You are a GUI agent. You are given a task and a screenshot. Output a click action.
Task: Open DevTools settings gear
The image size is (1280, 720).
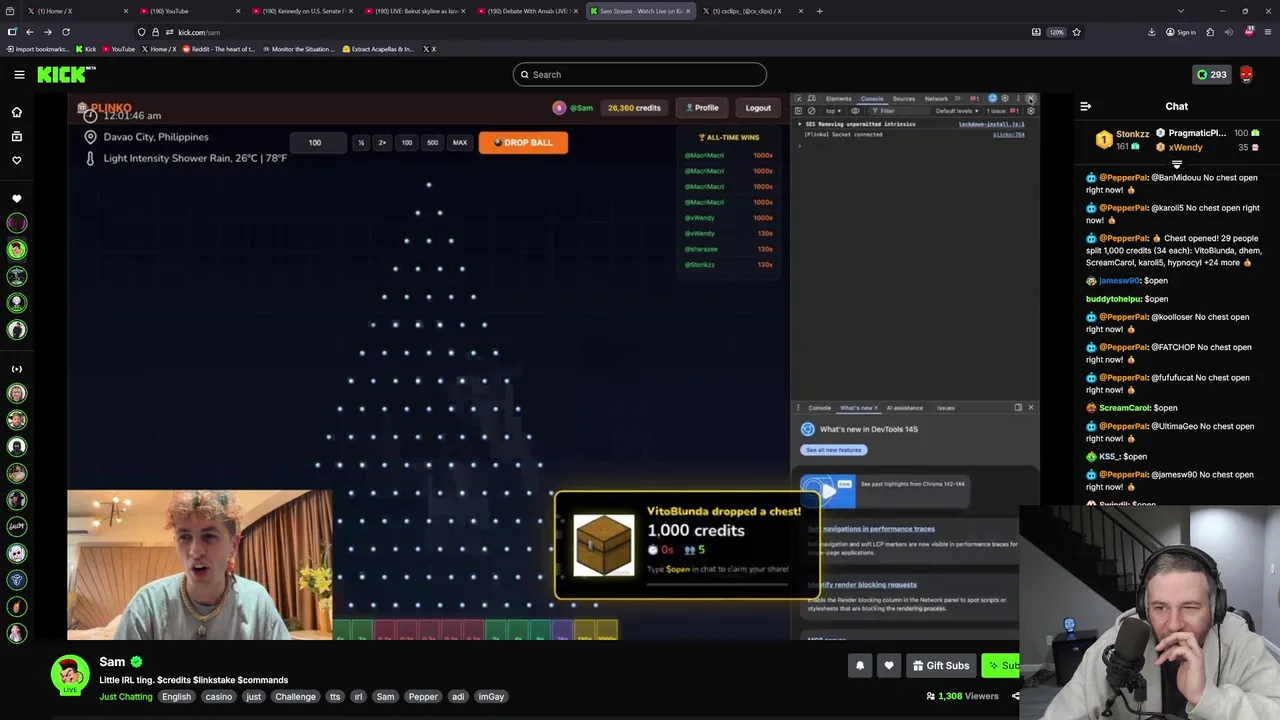coord(1005,98)
